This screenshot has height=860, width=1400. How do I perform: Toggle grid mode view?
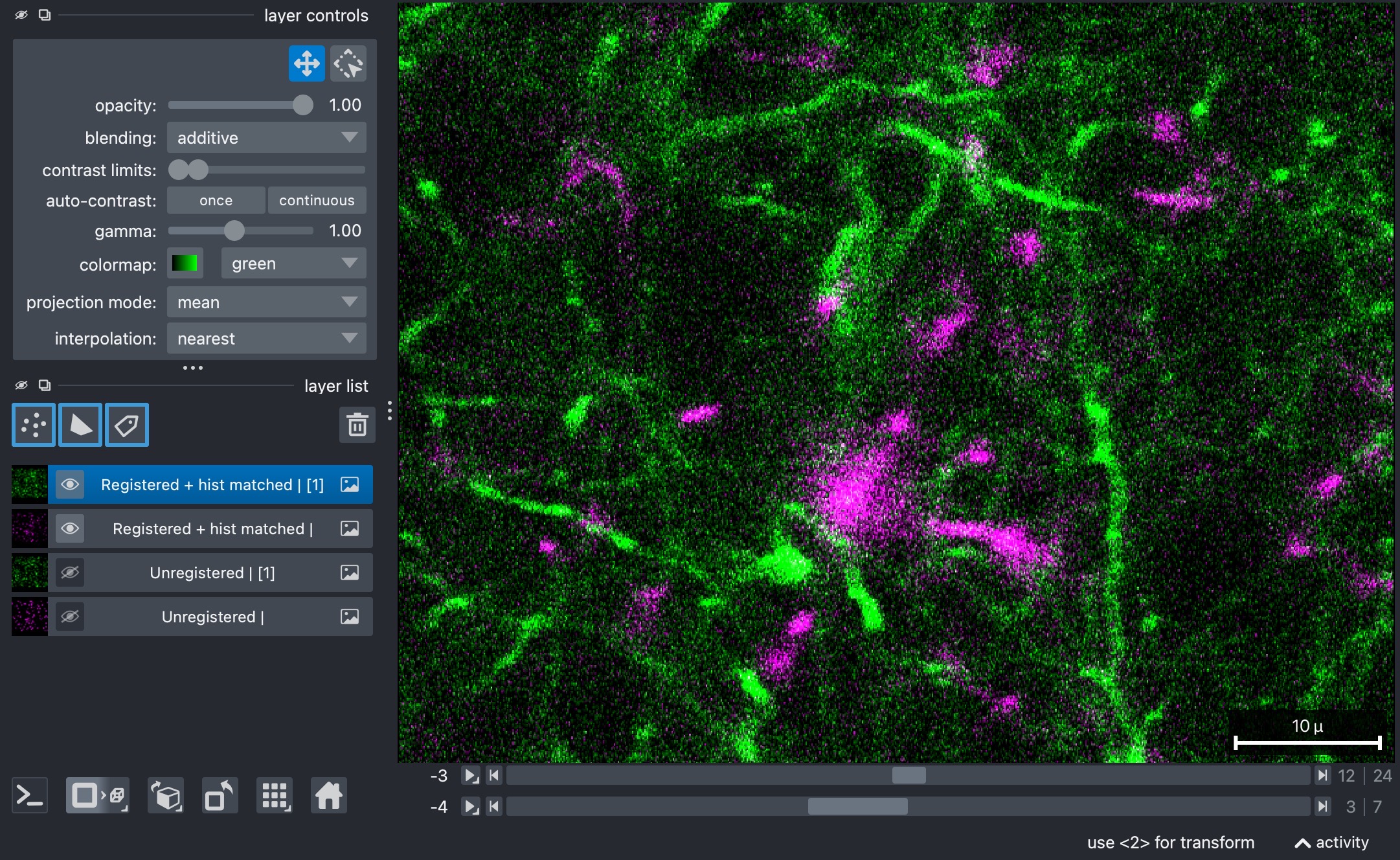pyautogui.click(x=275, y=795)
